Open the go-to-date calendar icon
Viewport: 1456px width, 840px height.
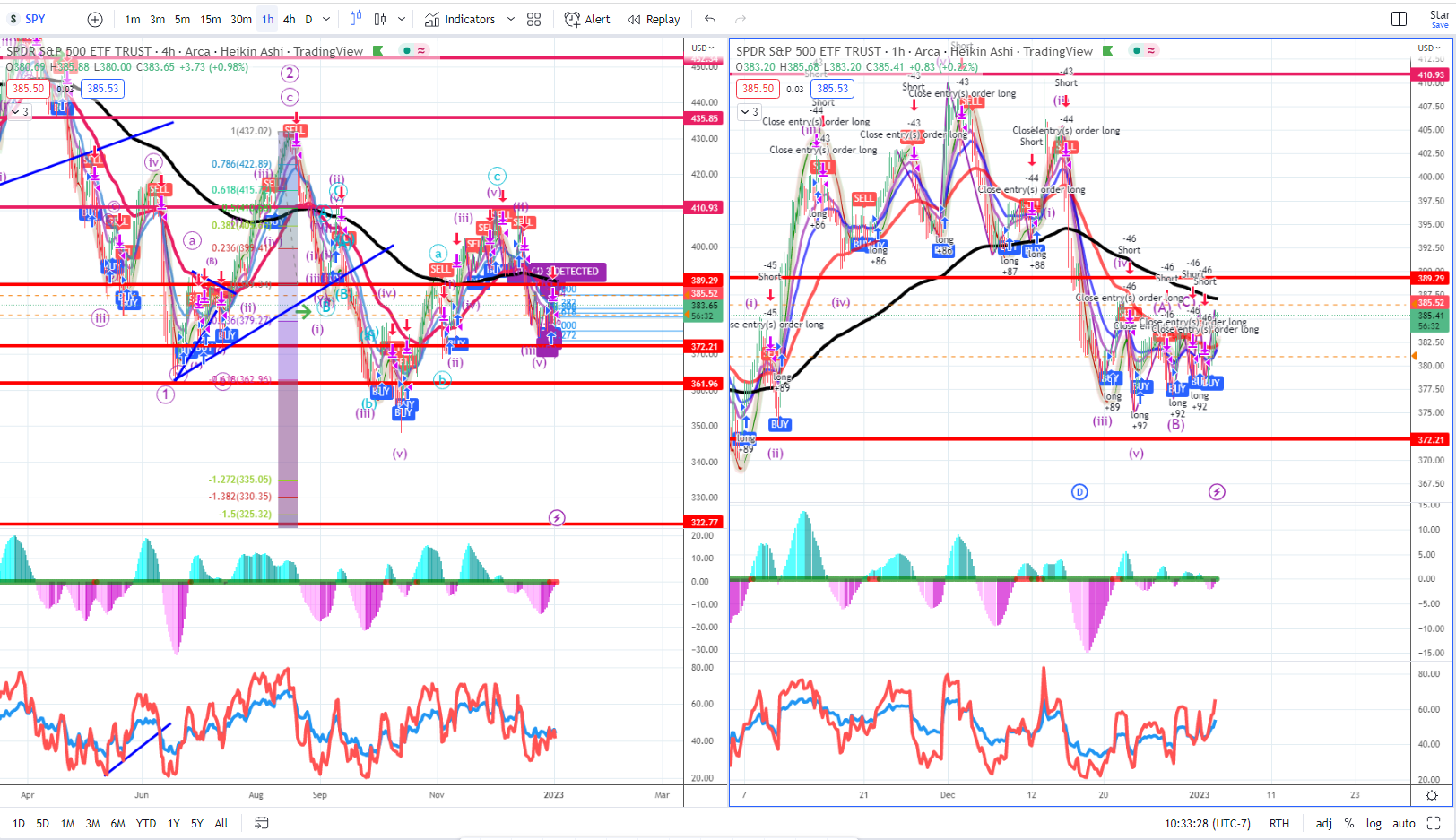(261, 823)
